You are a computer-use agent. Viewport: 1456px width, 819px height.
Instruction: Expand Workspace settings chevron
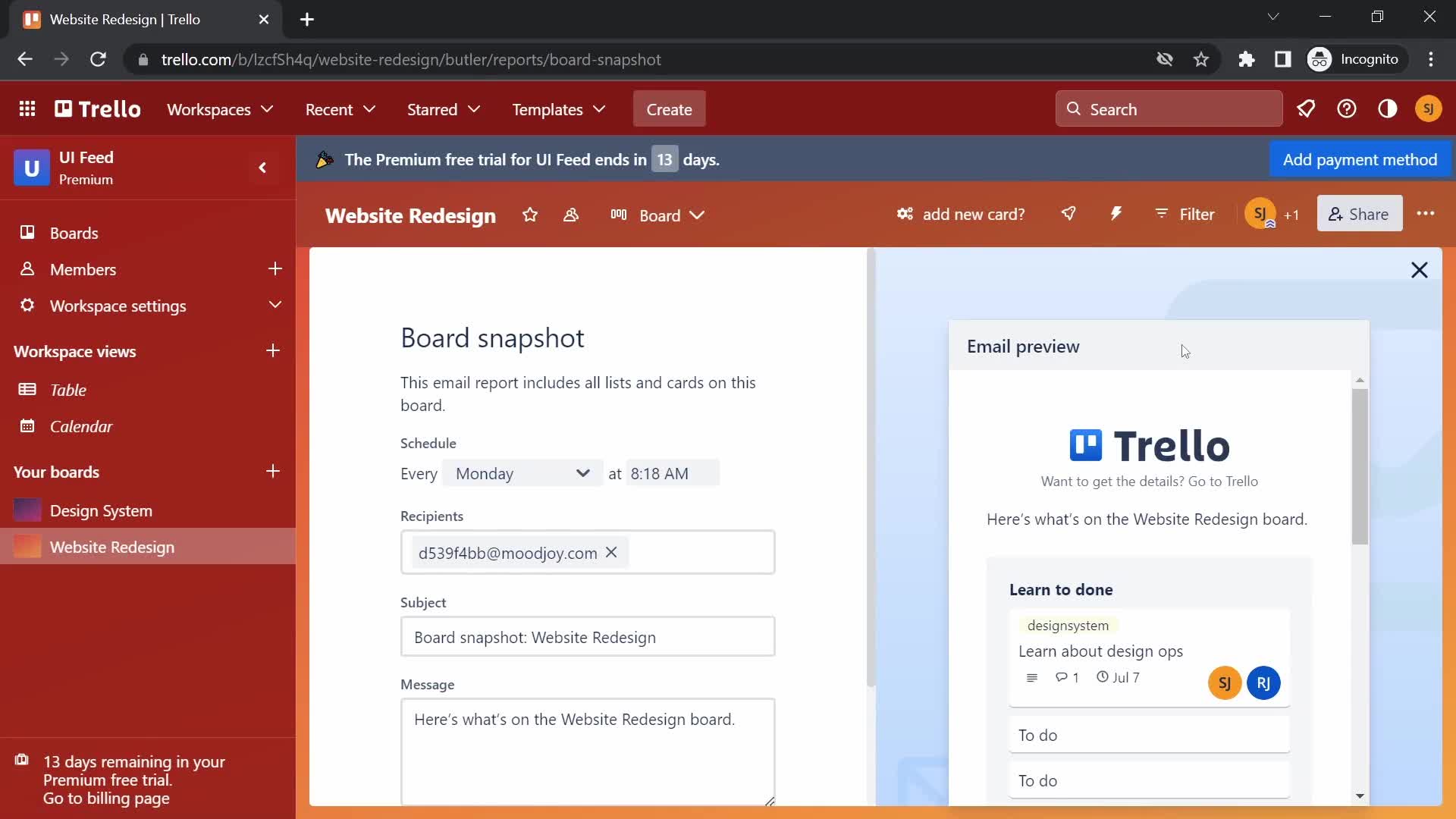click(275, 306)
